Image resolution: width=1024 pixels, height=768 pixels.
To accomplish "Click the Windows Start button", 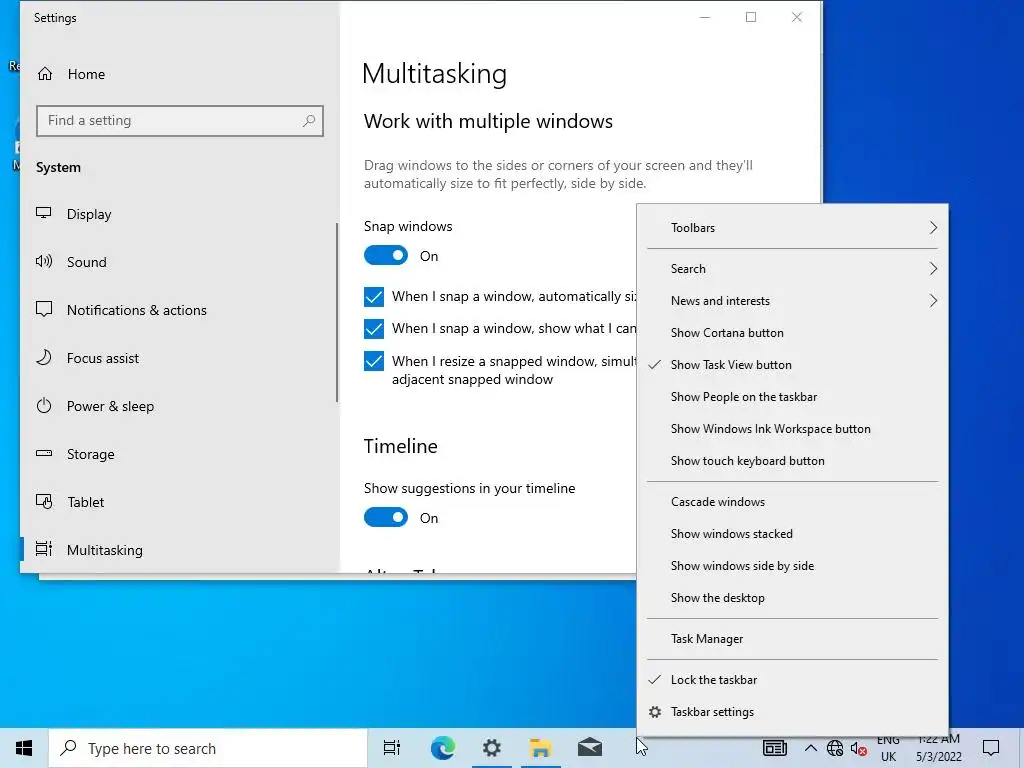I will [24, 748].
